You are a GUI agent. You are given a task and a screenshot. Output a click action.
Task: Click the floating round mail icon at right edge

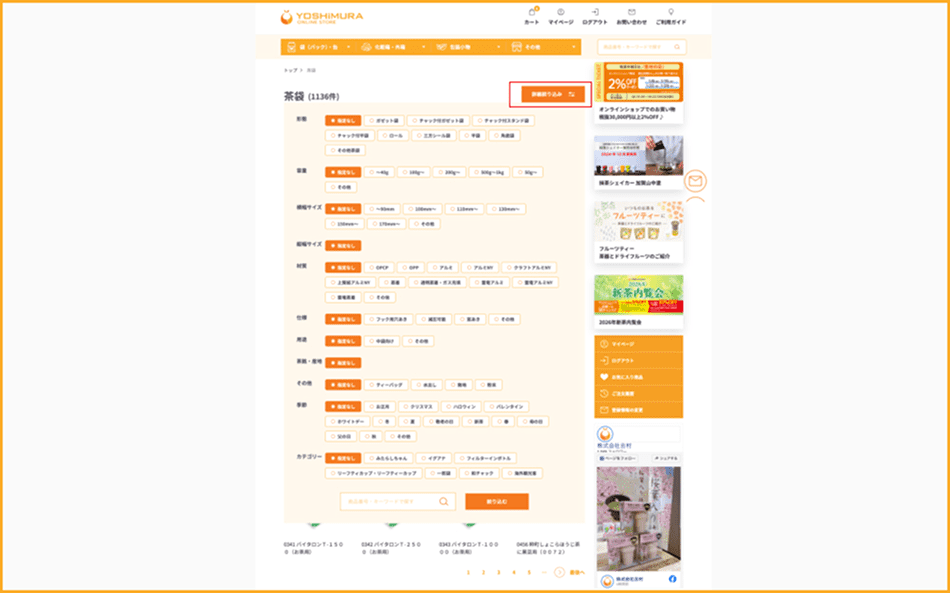click(696, 181)
